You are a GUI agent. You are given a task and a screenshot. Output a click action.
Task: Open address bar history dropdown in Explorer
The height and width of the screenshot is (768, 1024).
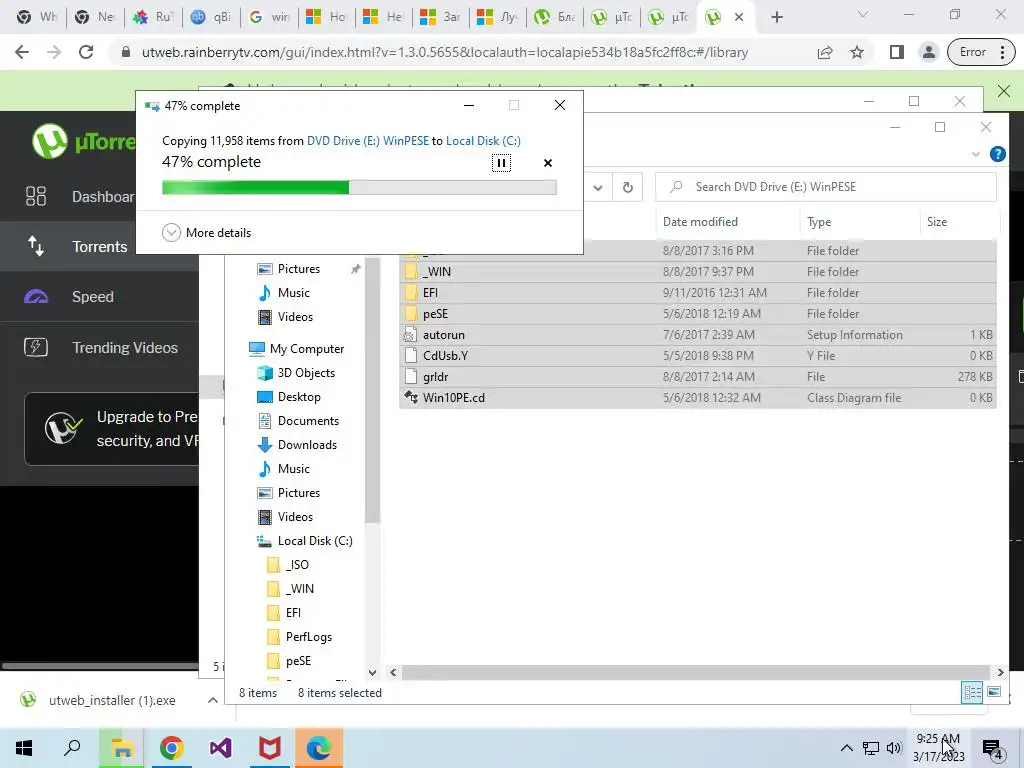[598, 187]
